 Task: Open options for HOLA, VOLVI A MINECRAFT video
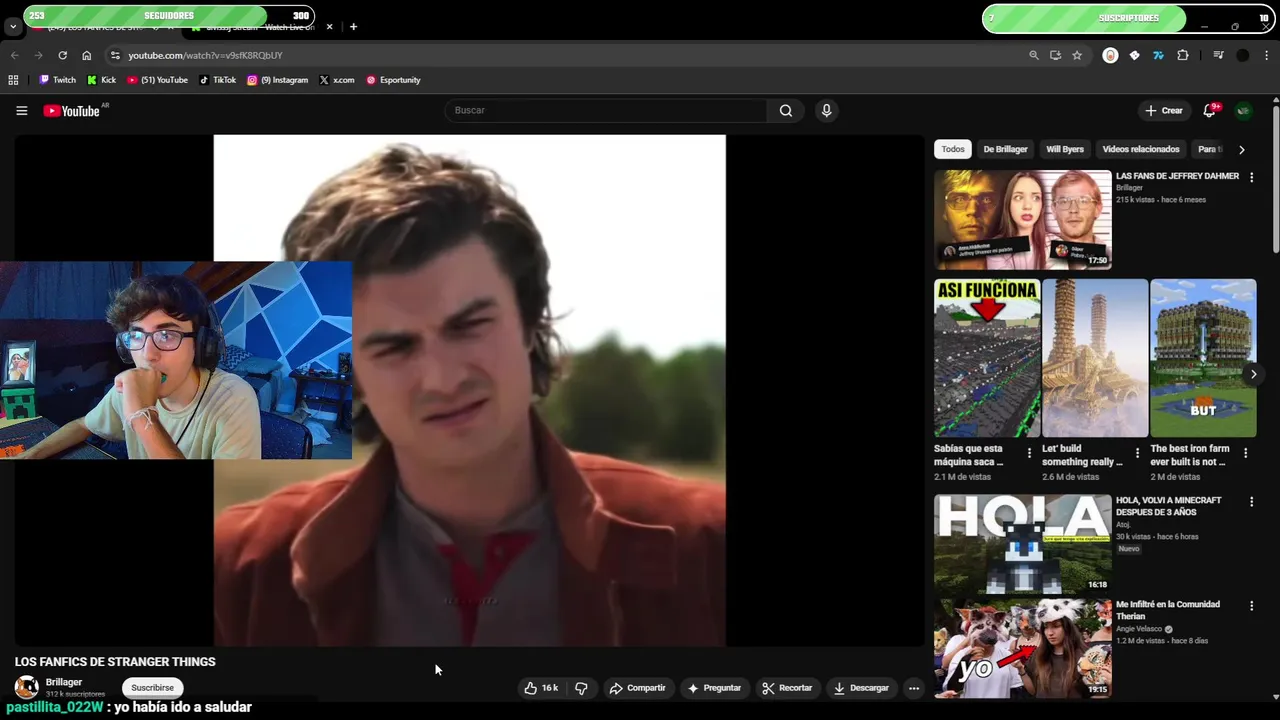click(x=1251, y=501)
